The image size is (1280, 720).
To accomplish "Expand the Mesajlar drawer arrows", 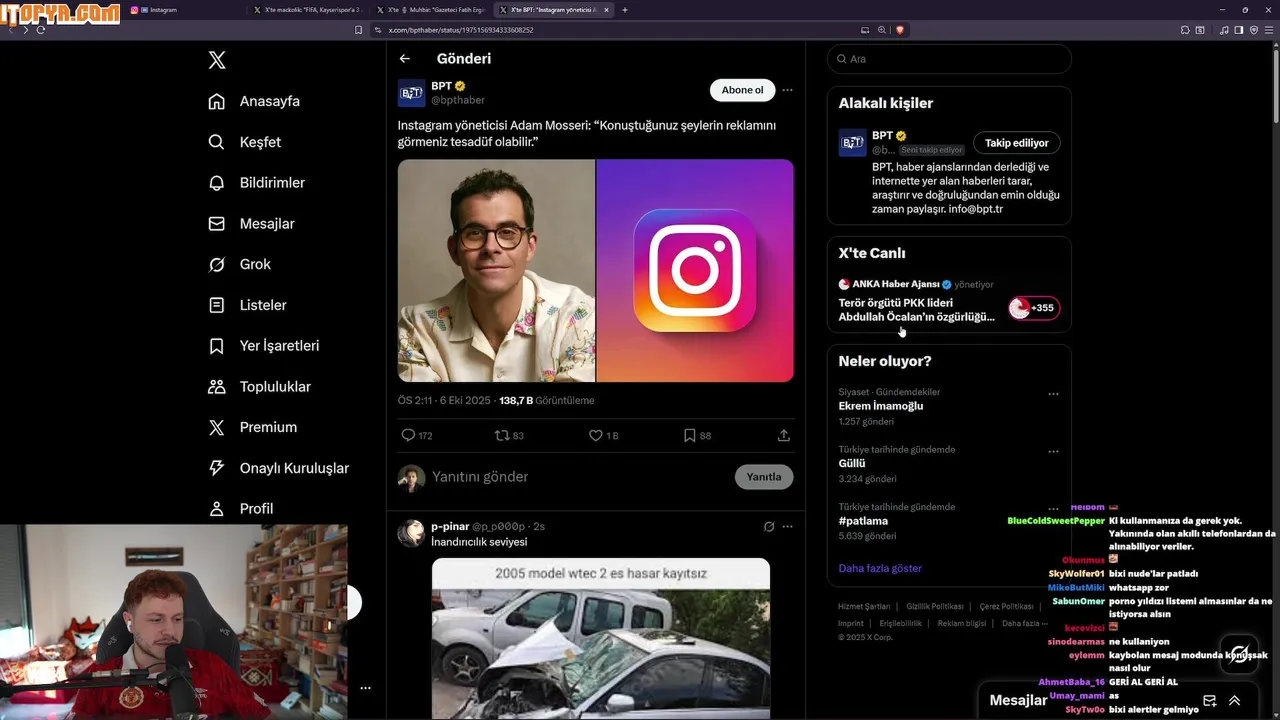I will 1234,701.
